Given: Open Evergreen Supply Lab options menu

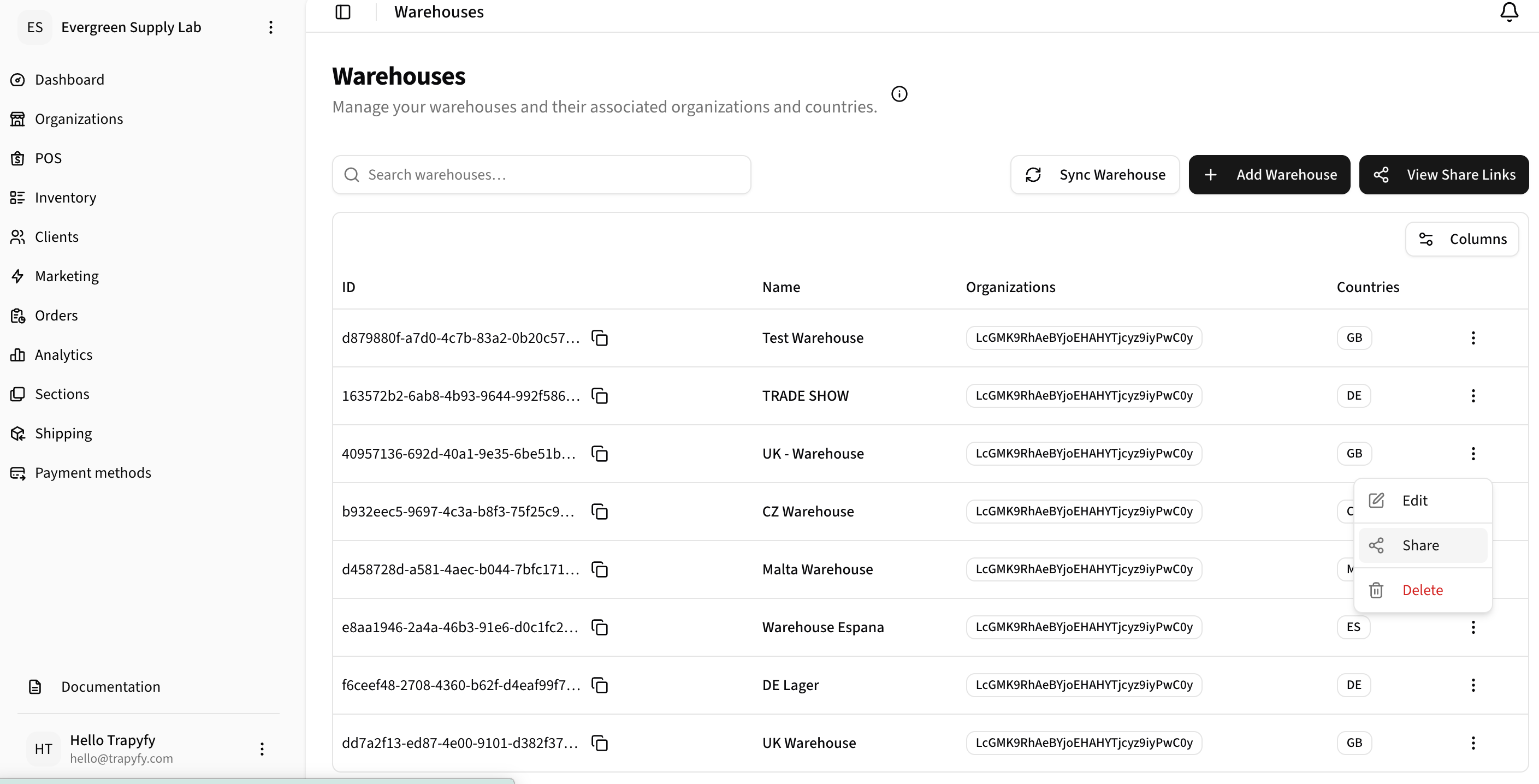Looking at the screenshot, I should coord(271,27).
